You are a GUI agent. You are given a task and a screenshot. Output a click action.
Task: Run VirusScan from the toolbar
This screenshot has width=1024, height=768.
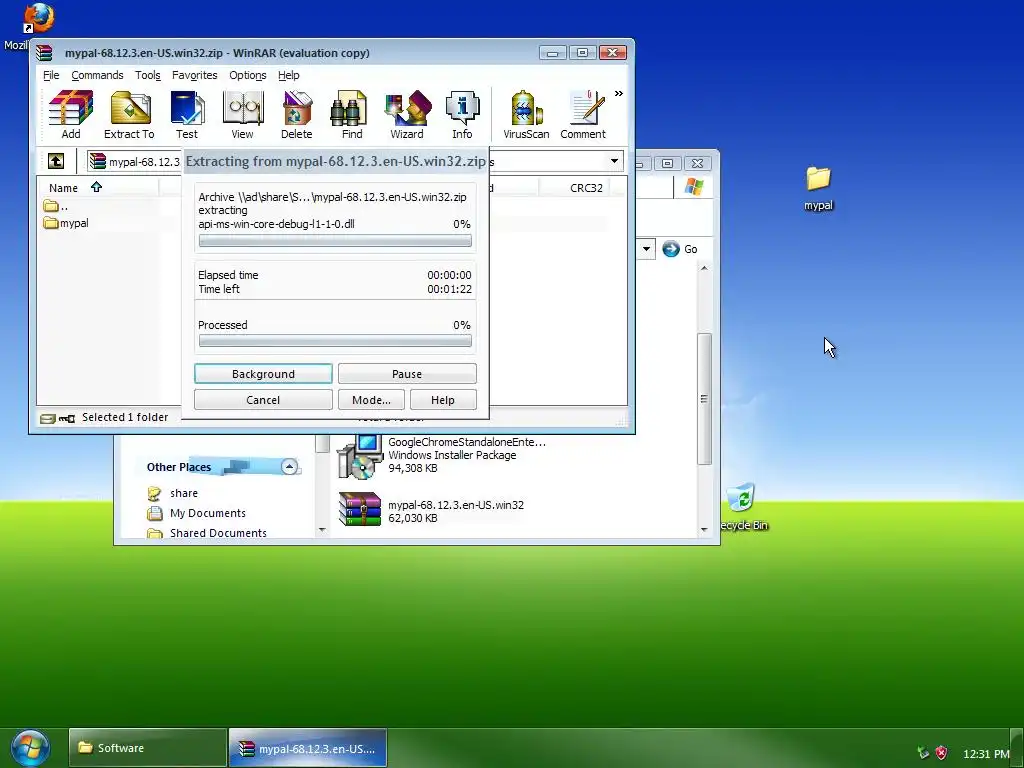pyautogui.click(x=526, y=115)
